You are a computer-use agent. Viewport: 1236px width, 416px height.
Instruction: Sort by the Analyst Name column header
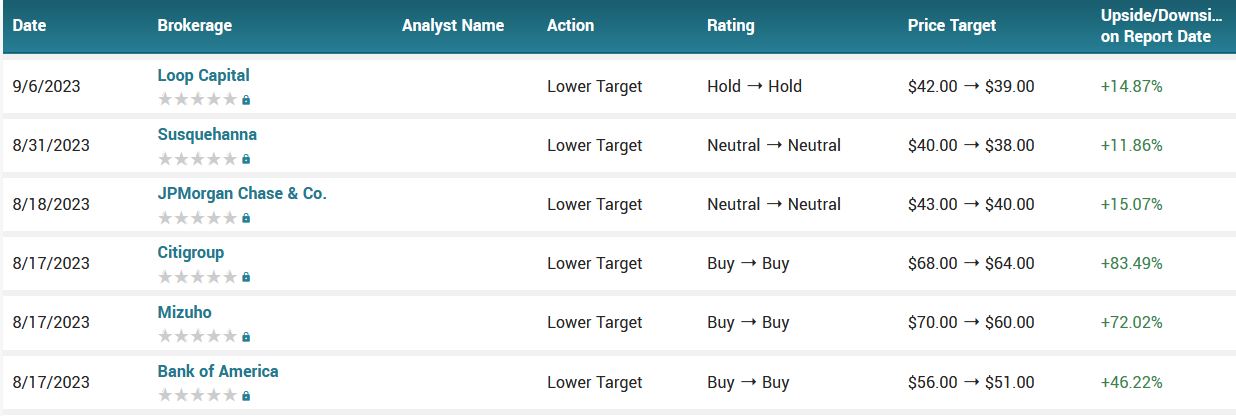453,26
